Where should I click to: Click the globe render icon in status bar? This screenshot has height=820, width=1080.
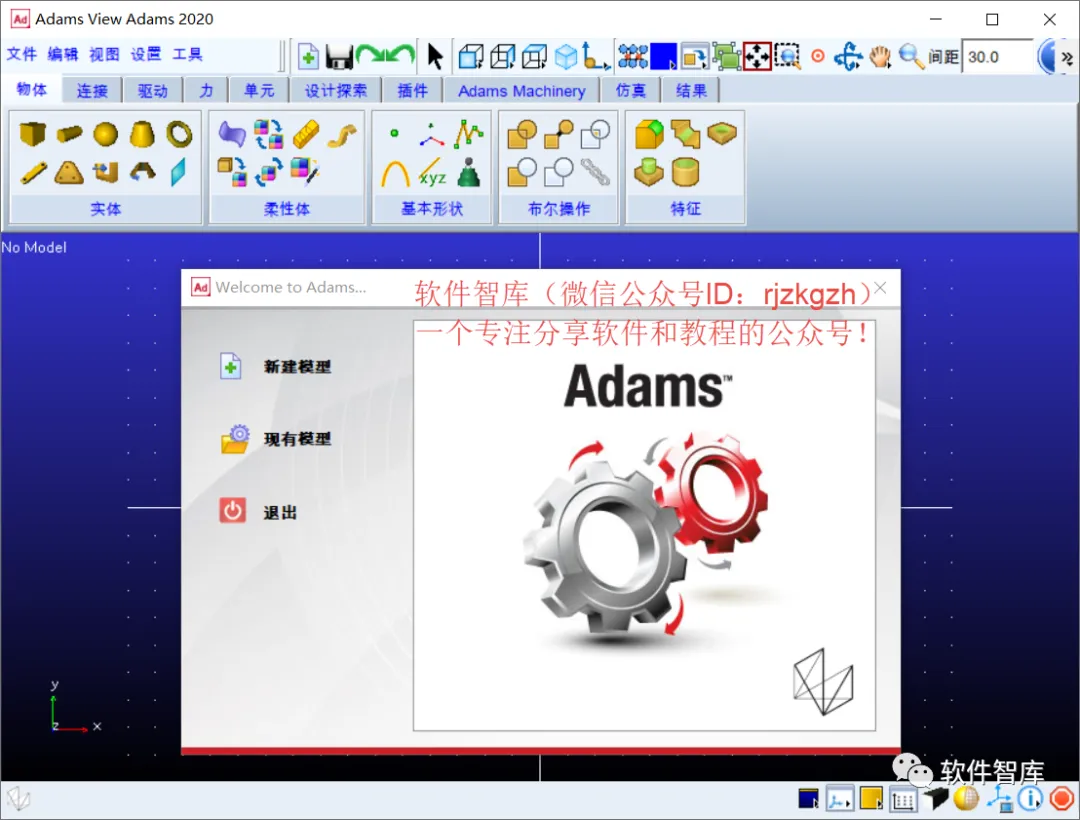(966, 799)
